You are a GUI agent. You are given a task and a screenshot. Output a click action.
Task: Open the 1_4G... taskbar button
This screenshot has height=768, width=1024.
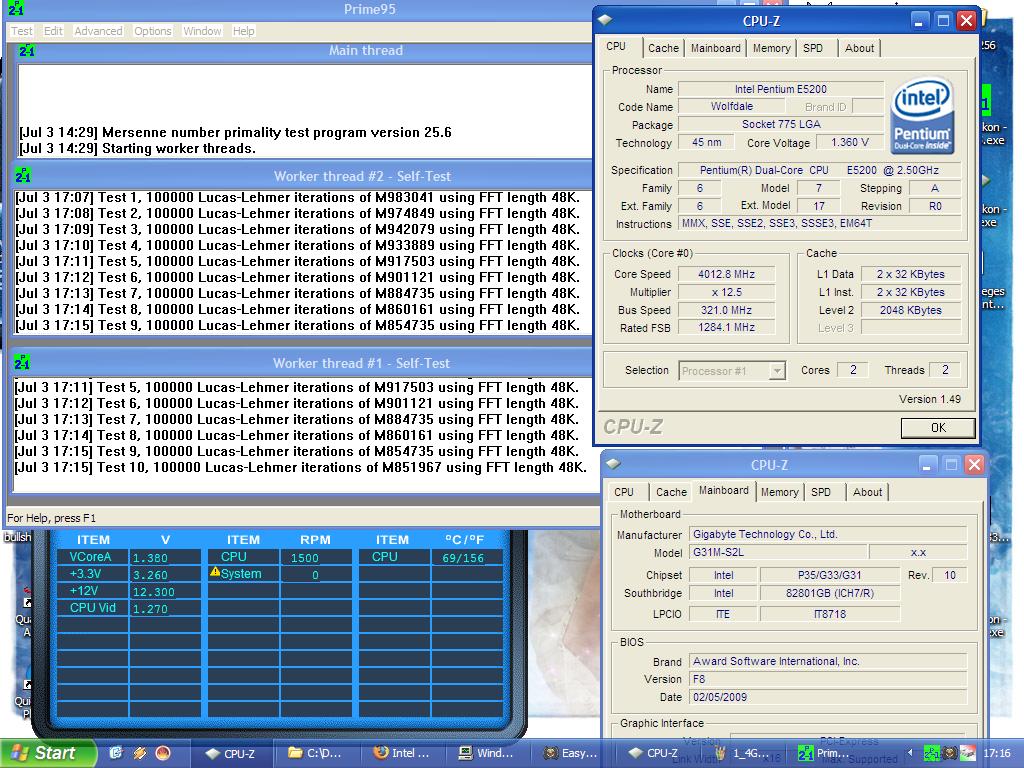744,754
